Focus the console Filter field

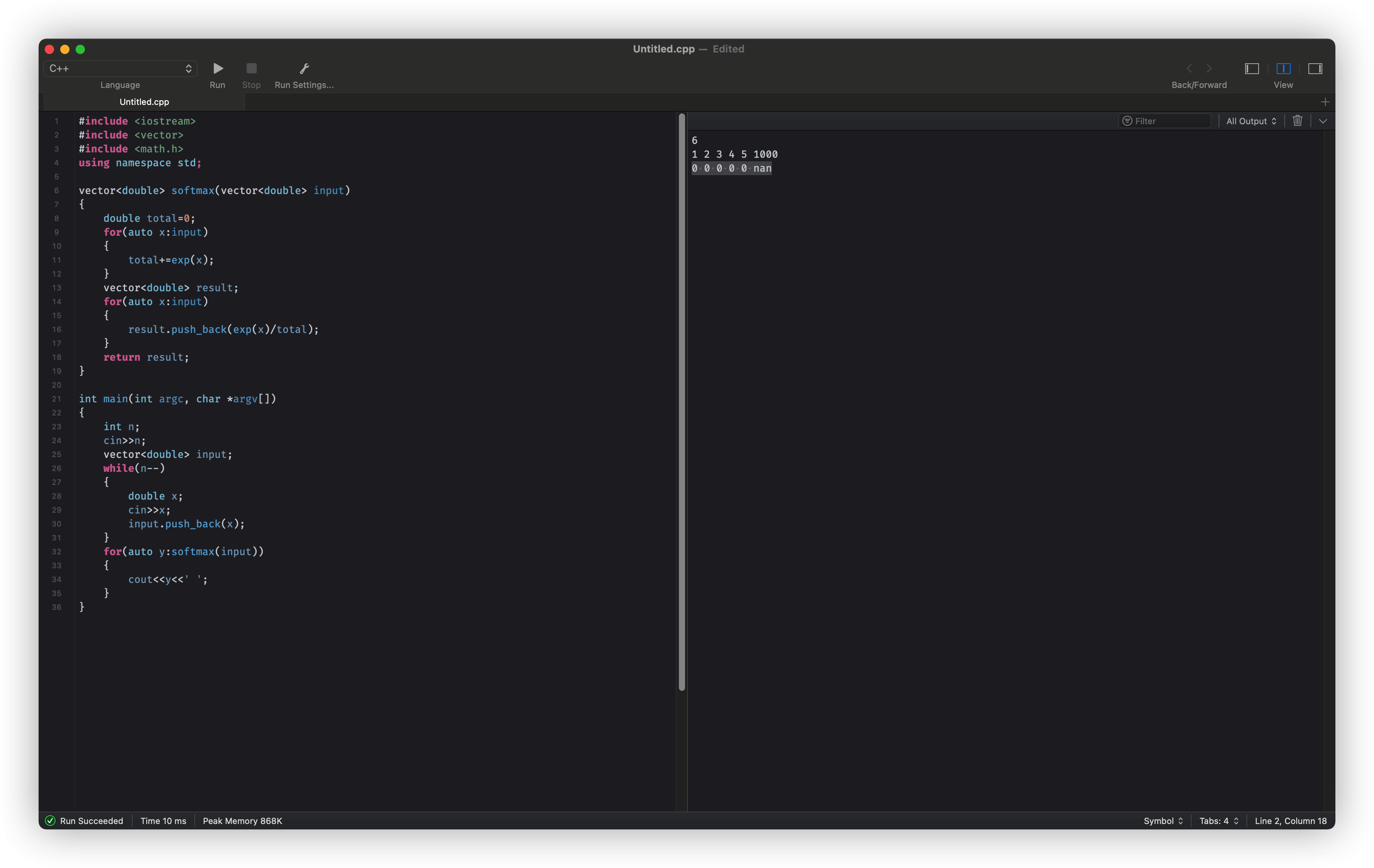[1164, 121]
